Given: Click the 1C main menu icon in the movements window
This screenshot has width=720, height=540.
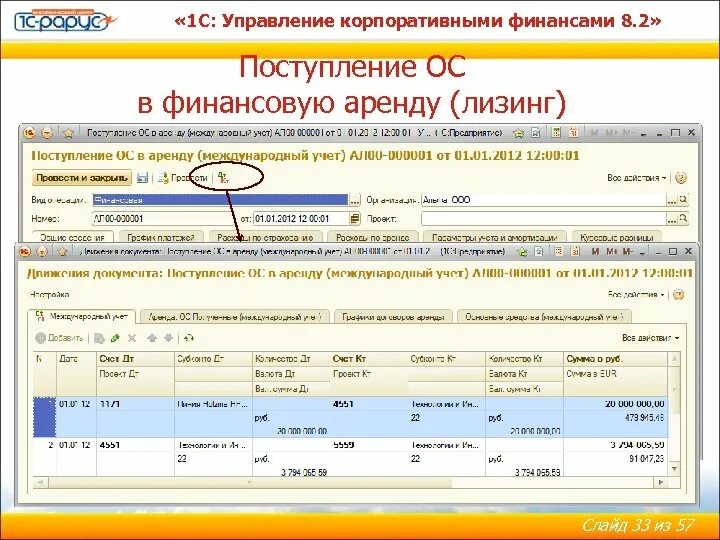Looking at the screenshot, I should point(25,252).
